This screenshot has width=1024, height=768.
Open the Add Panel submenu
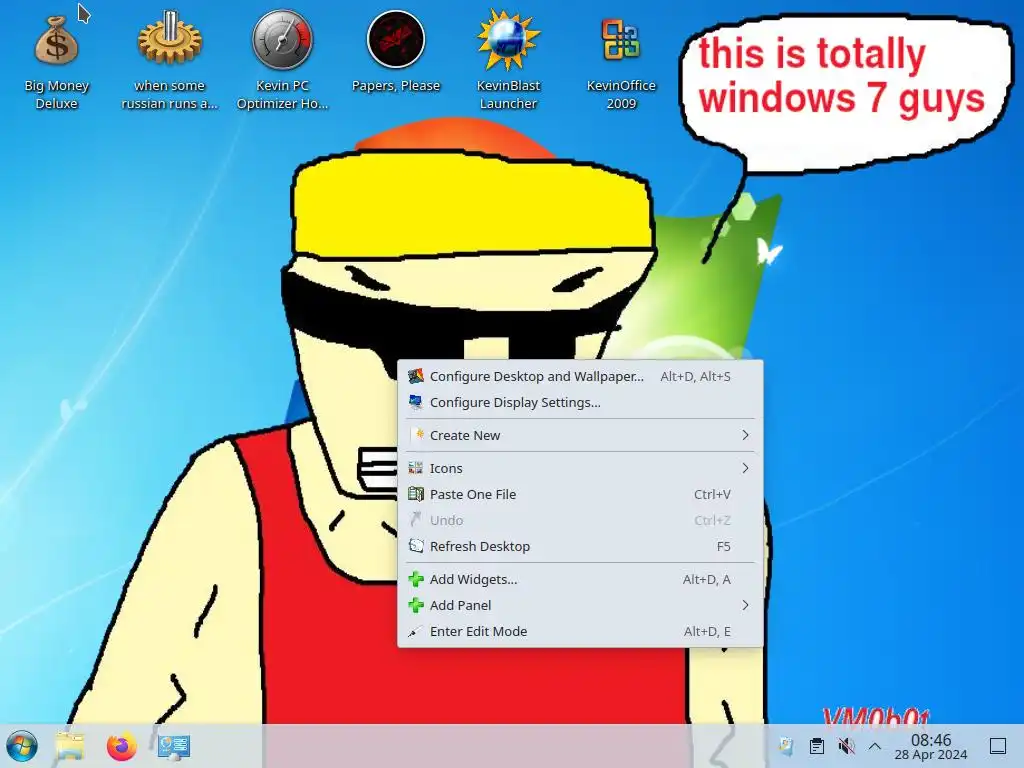(580, 605)
